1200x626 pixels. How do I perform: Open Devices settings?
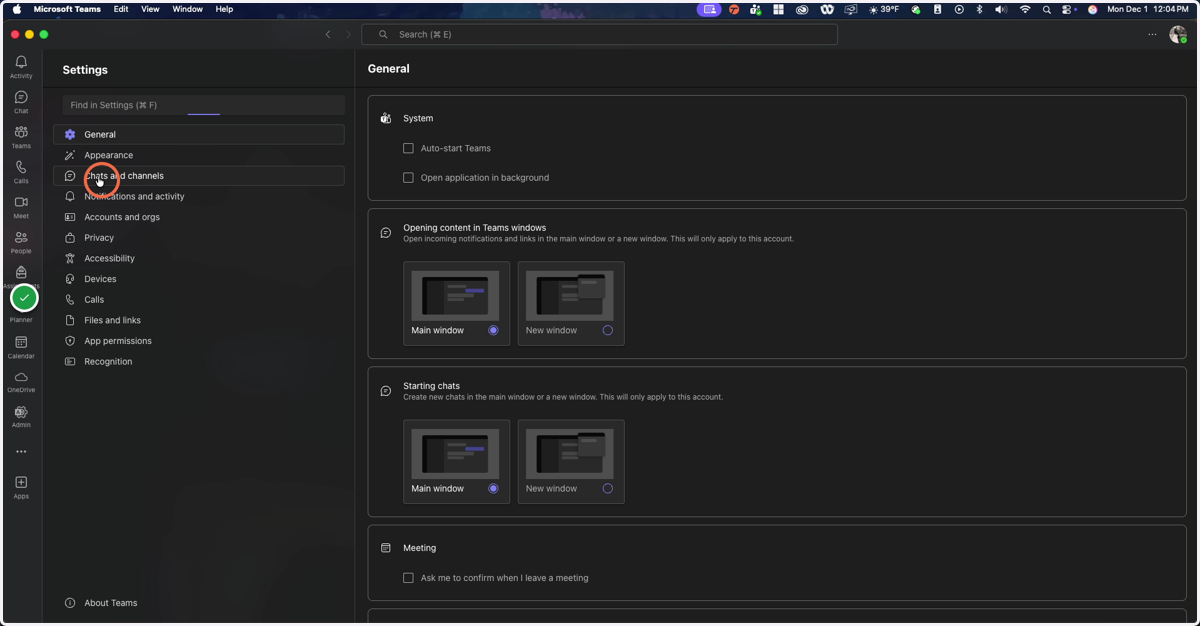199,279
